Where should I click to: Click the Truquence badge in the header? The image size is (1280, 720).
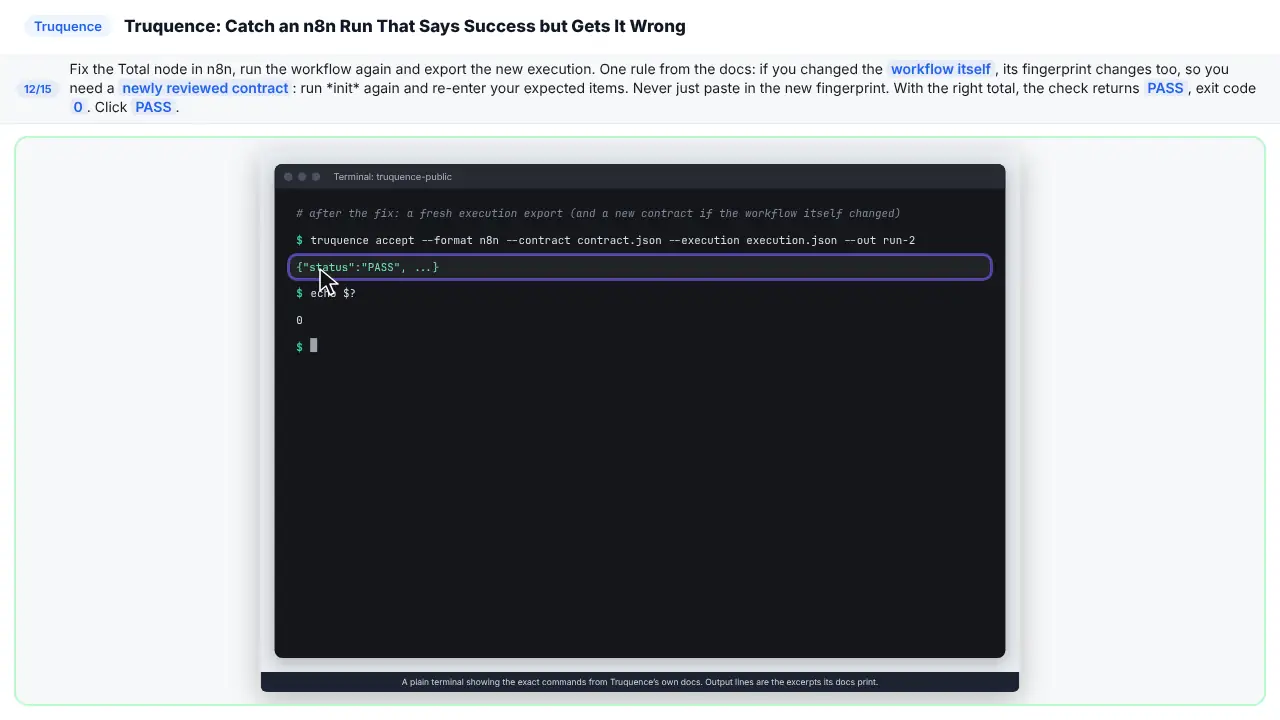68,27
